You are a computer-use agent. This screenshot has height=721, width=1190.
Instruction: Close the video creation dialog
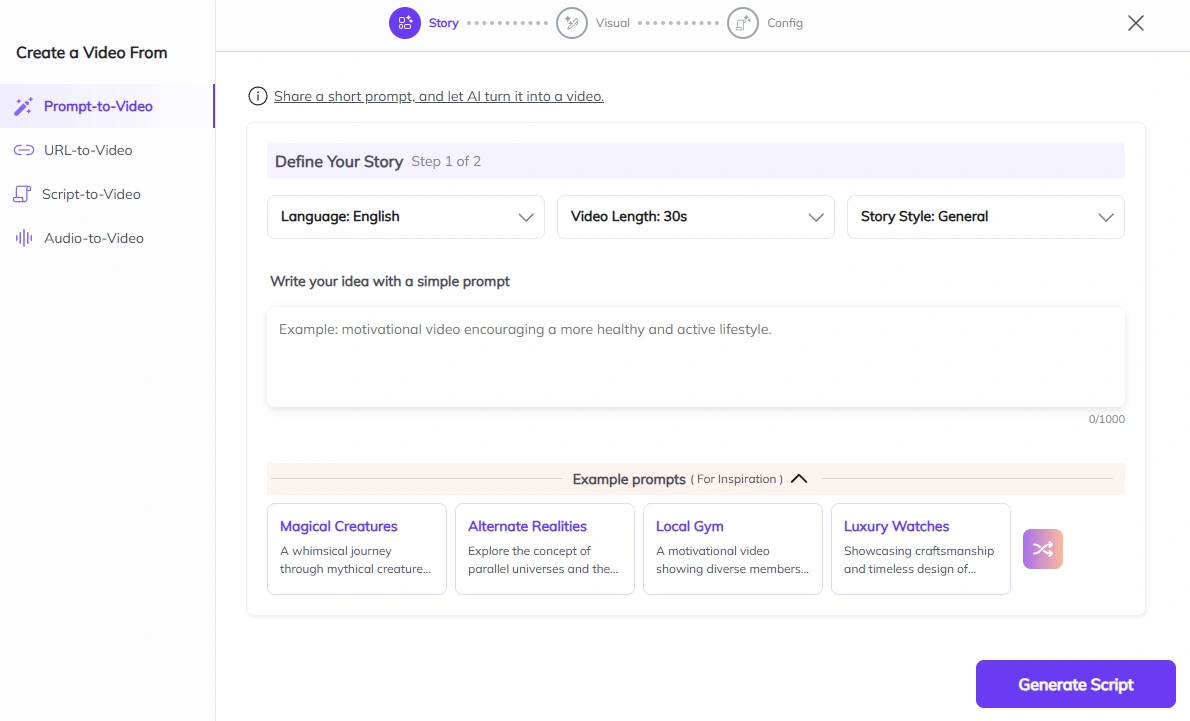point(1135,23)
